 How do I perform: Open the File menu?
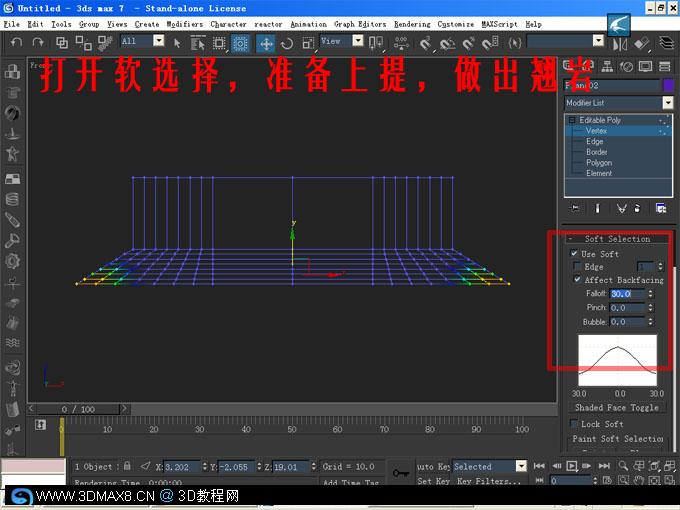[x=11, y=24]
